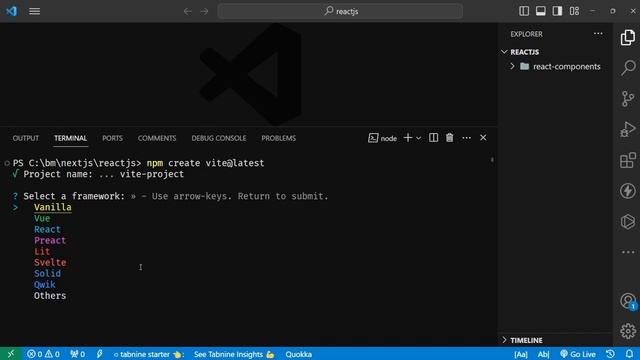Screen dimensions: 640x360
Task: Open Explorer view in activity bar
Action: pos(628,38)
